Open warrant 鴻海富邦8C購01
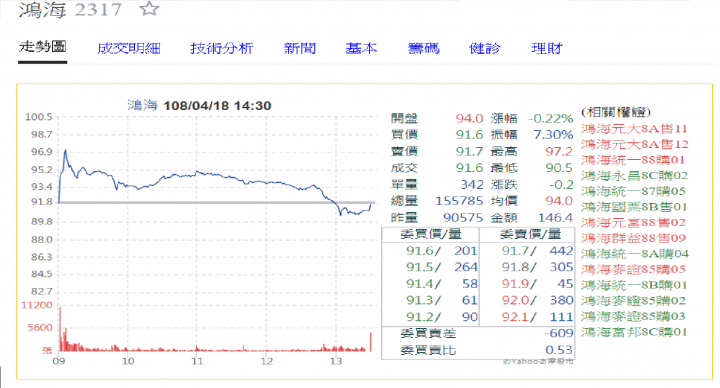The image size is (720, 388). coord(634,332)
